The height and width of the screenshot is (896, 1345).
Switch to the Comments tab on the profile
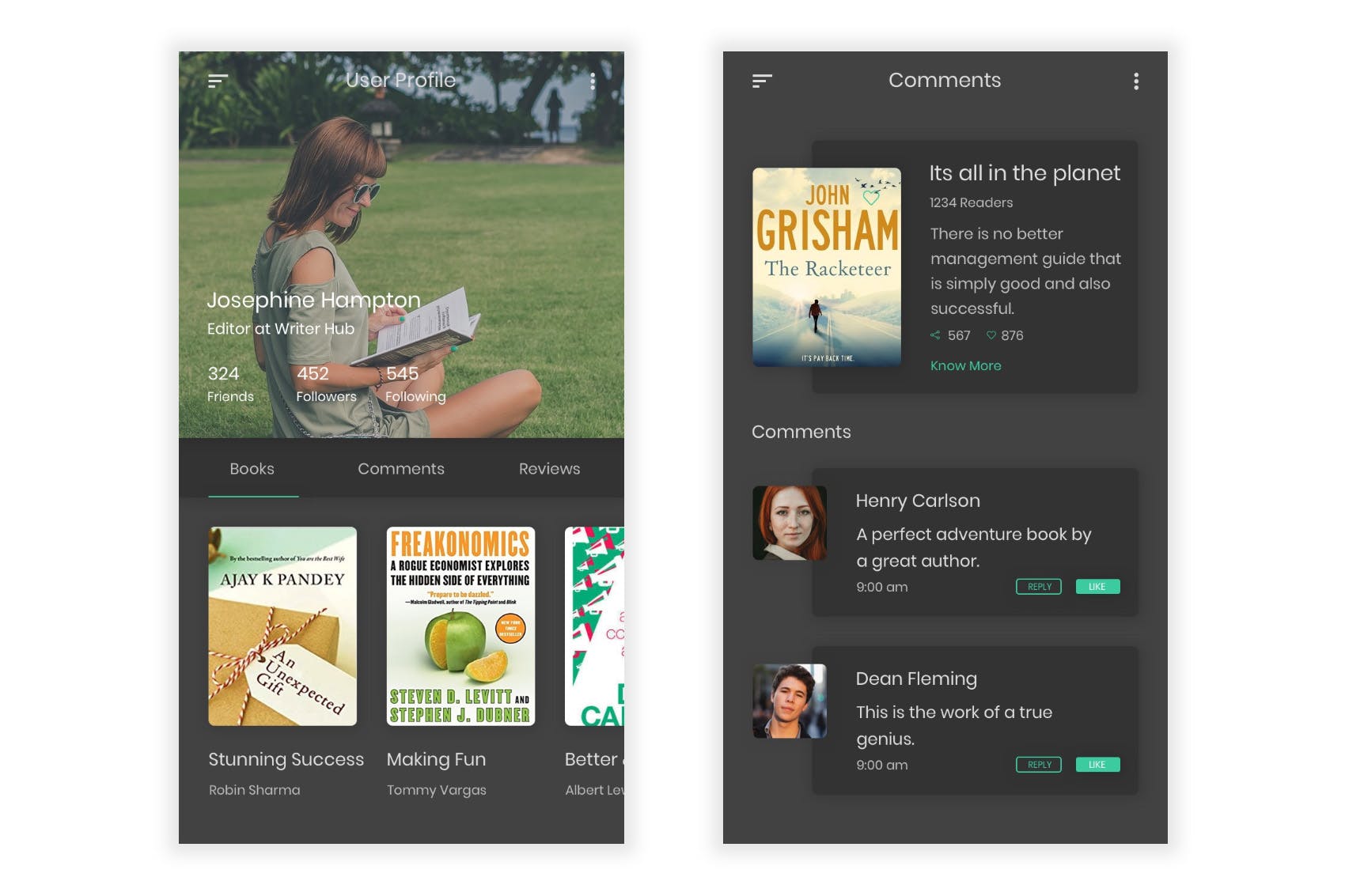click(x=401, y=468)
